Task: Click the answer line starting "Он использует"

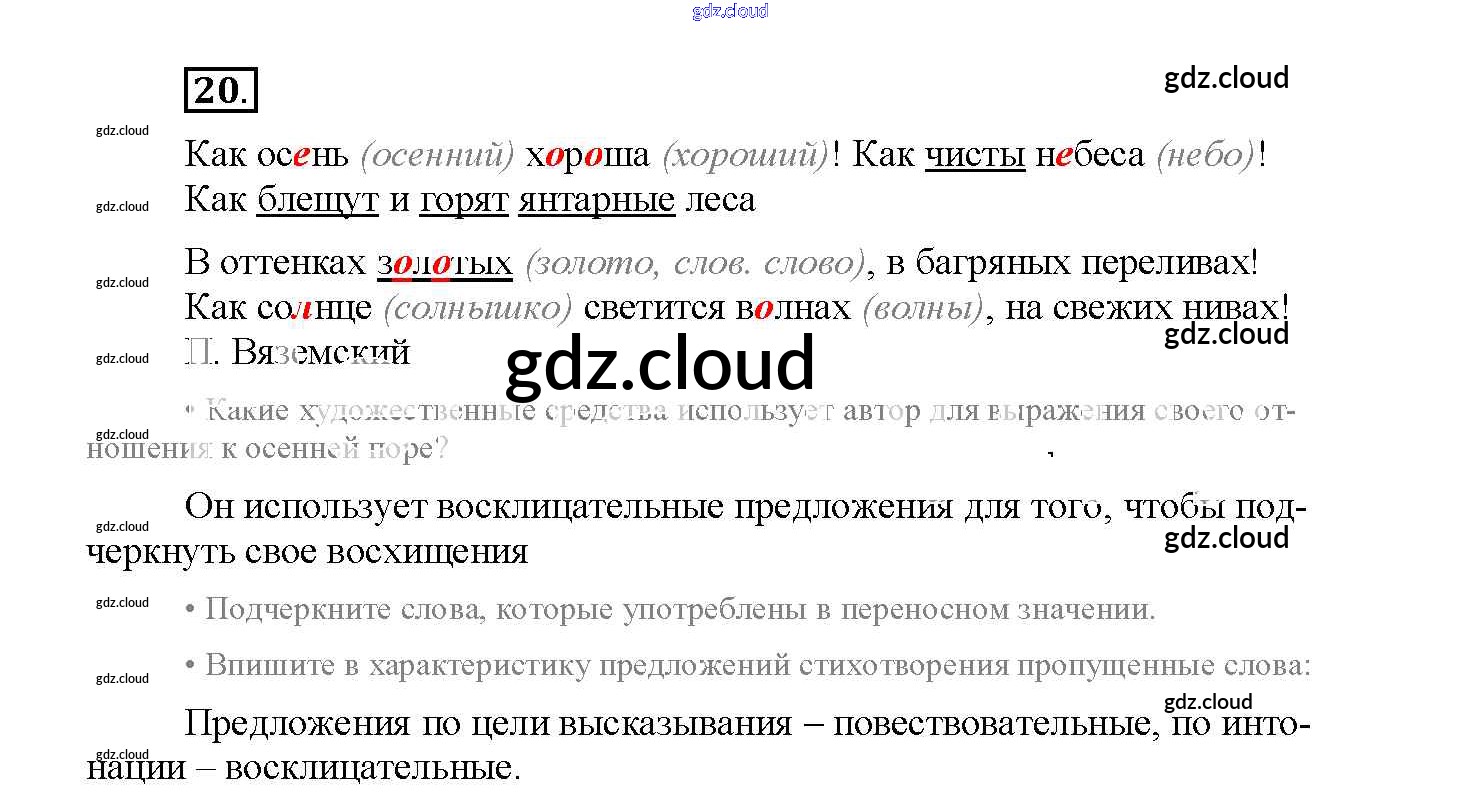Action: (745, 507)
